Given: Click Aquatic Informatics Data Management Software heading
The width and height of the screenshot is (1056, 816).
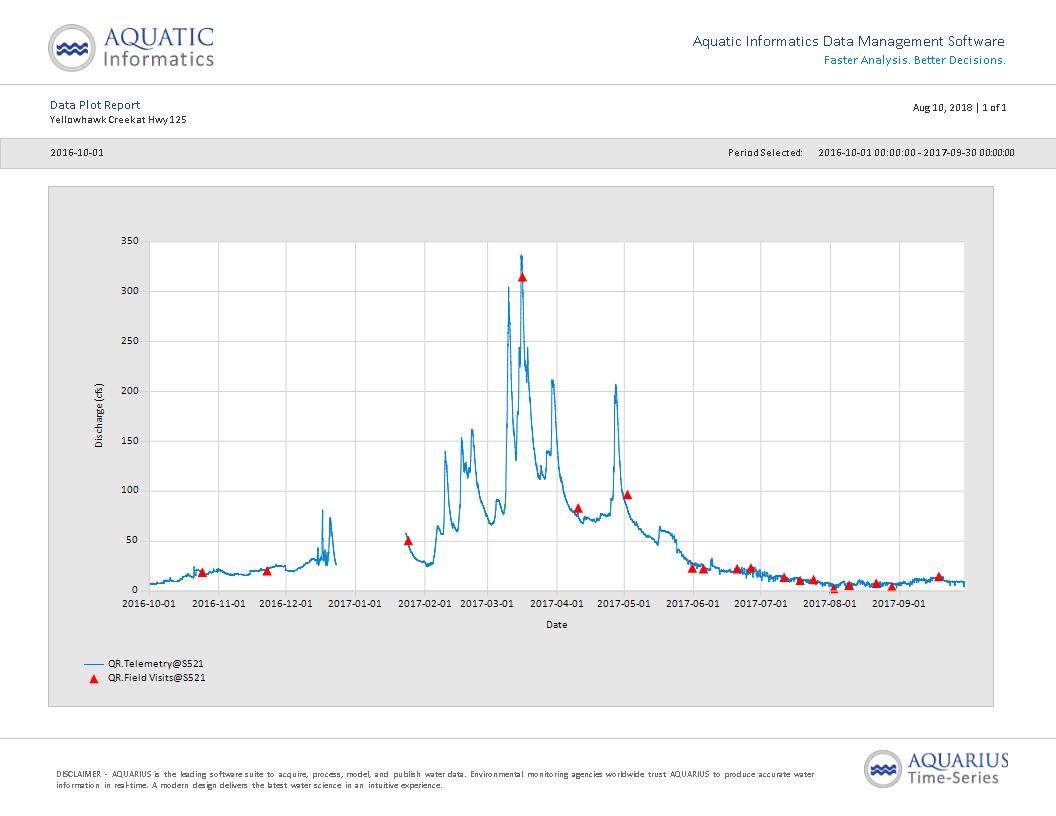Looking at the screenshot, I should pyautogui.click(x=849, y=42).
